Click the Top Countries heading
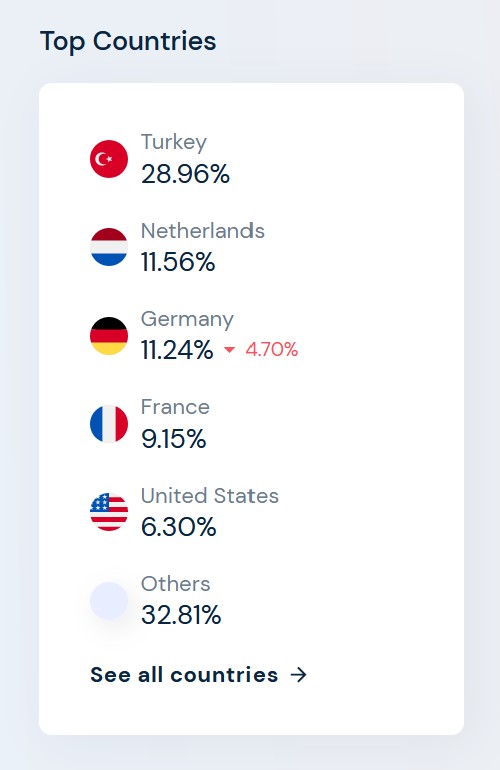The height and width of the screenshot is (770, 500). click(128, 41)
